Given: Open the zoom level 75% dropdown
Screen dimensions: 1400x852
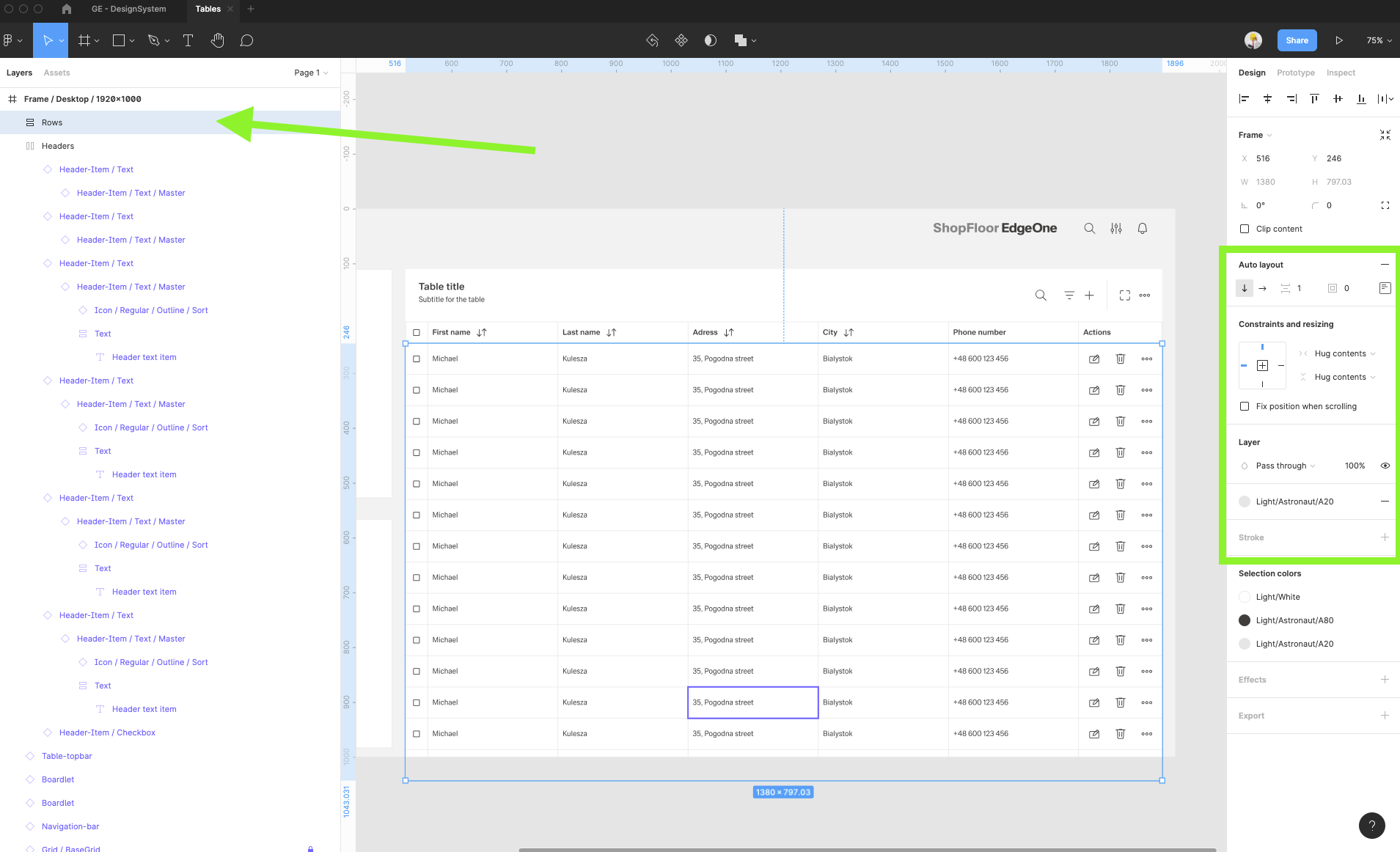Looking at the screenshot, I should [x=1379, y=40].
